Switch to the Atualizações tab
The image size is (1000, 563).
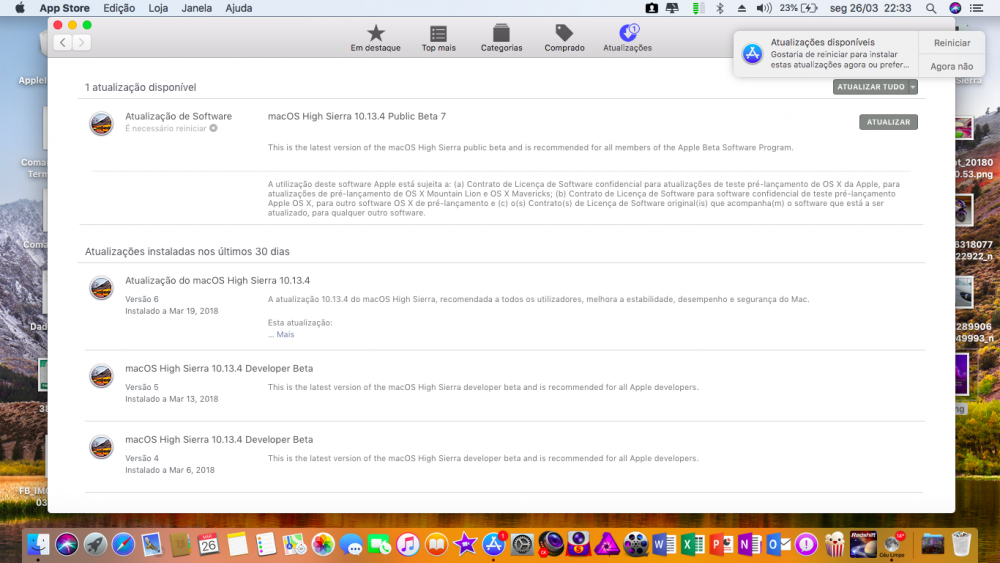click(628, 38)
